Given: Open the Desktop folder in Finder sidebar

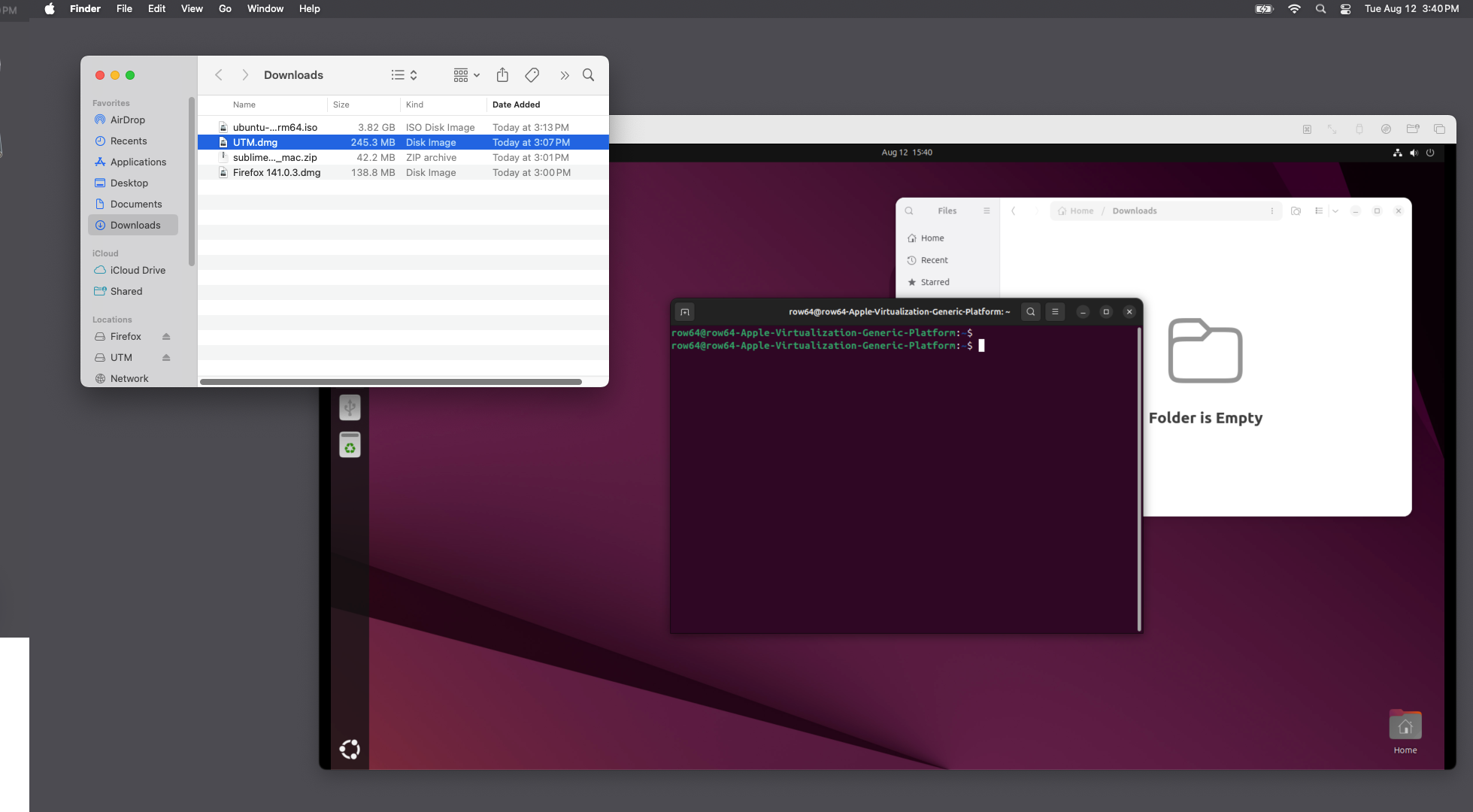Looking at the screenshot, I should click(x=129, y=183).
